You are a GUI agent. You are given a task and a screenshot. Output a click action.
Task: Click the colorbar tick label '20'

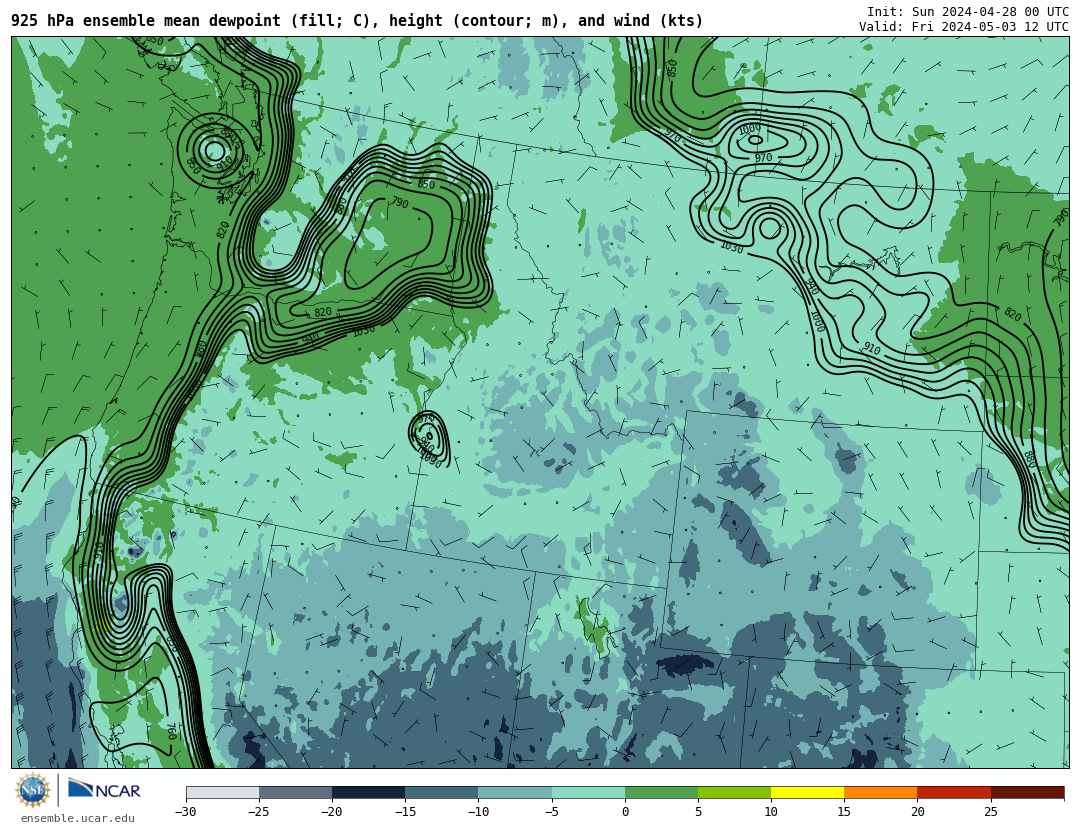click(917, 812)
